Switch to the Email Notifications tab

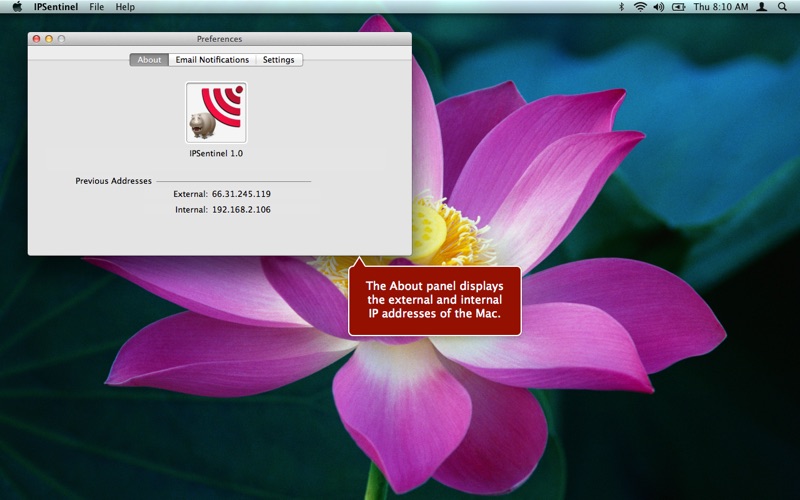212,60
